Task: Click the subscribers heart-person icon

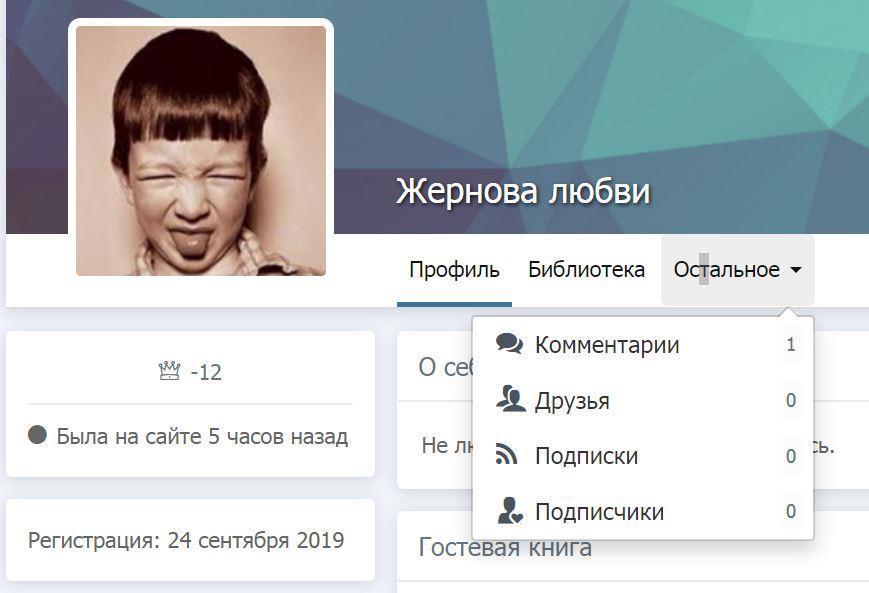Action: [x=510, y=510]
